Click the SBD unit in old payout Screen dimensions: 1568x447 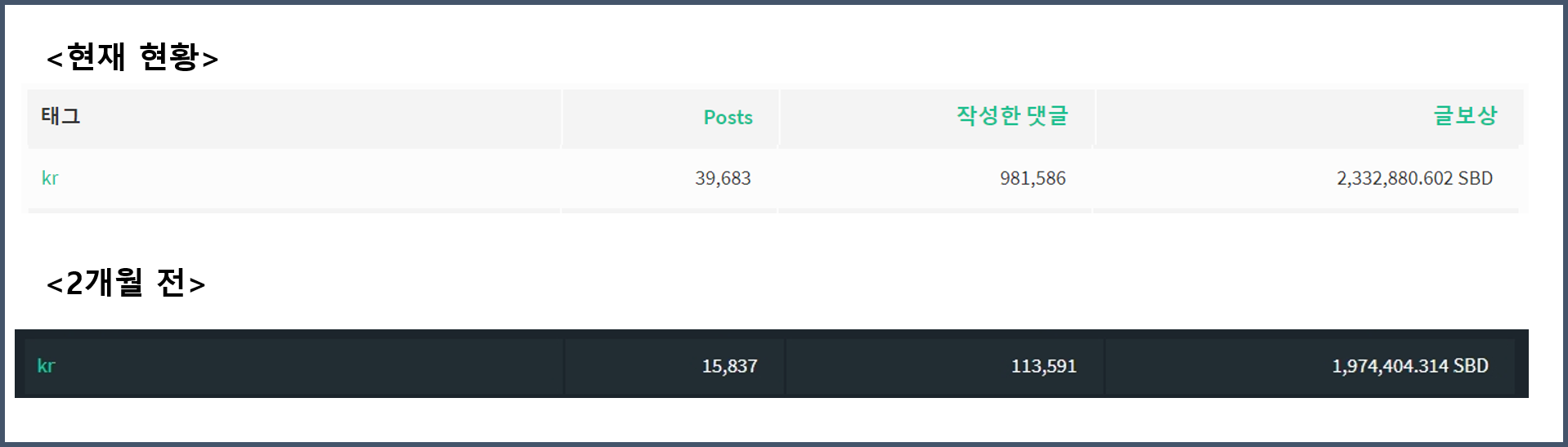1471,366
